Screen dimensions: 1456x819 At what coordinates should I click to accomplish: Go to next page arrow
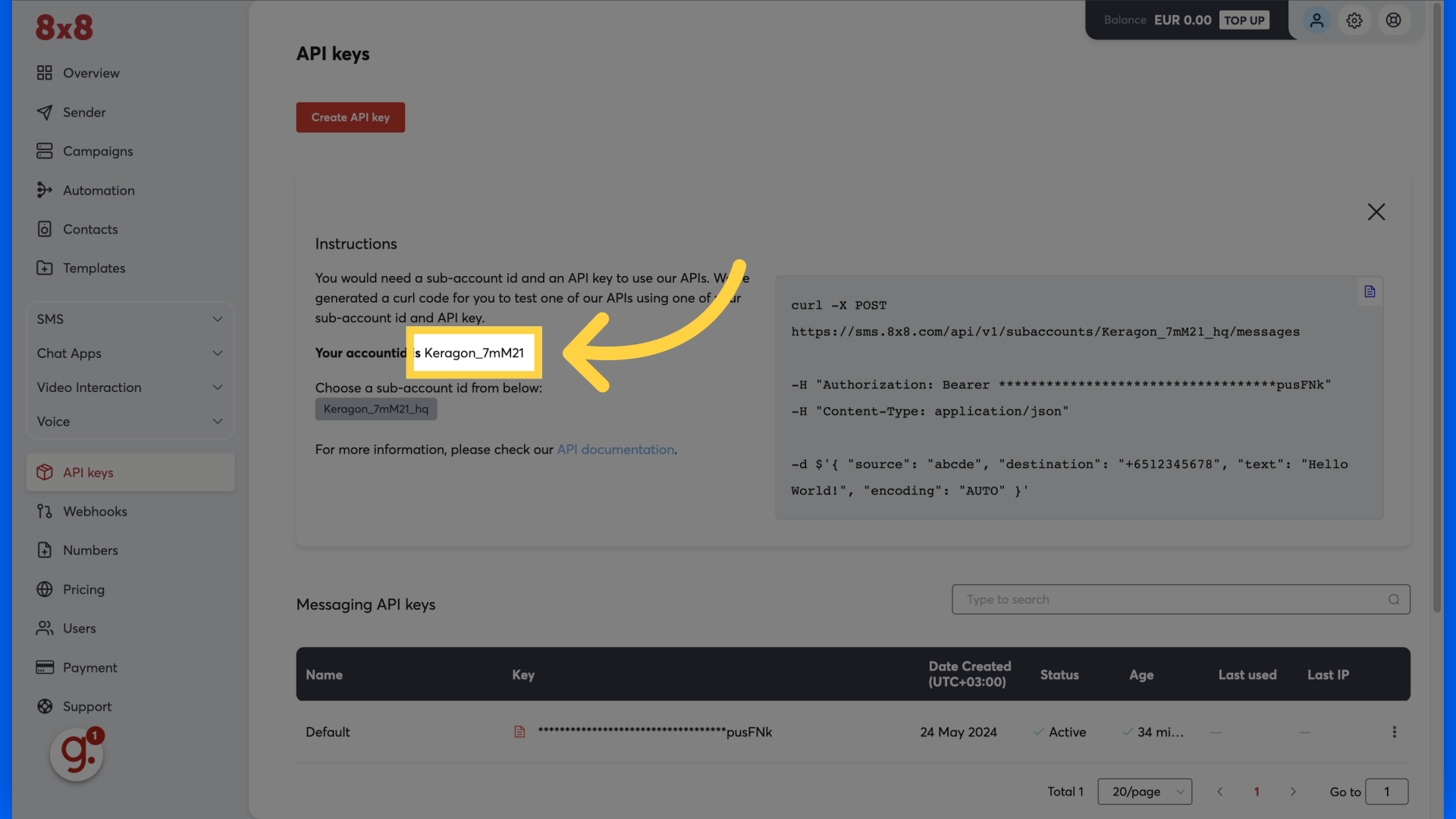pos(1293,792)
